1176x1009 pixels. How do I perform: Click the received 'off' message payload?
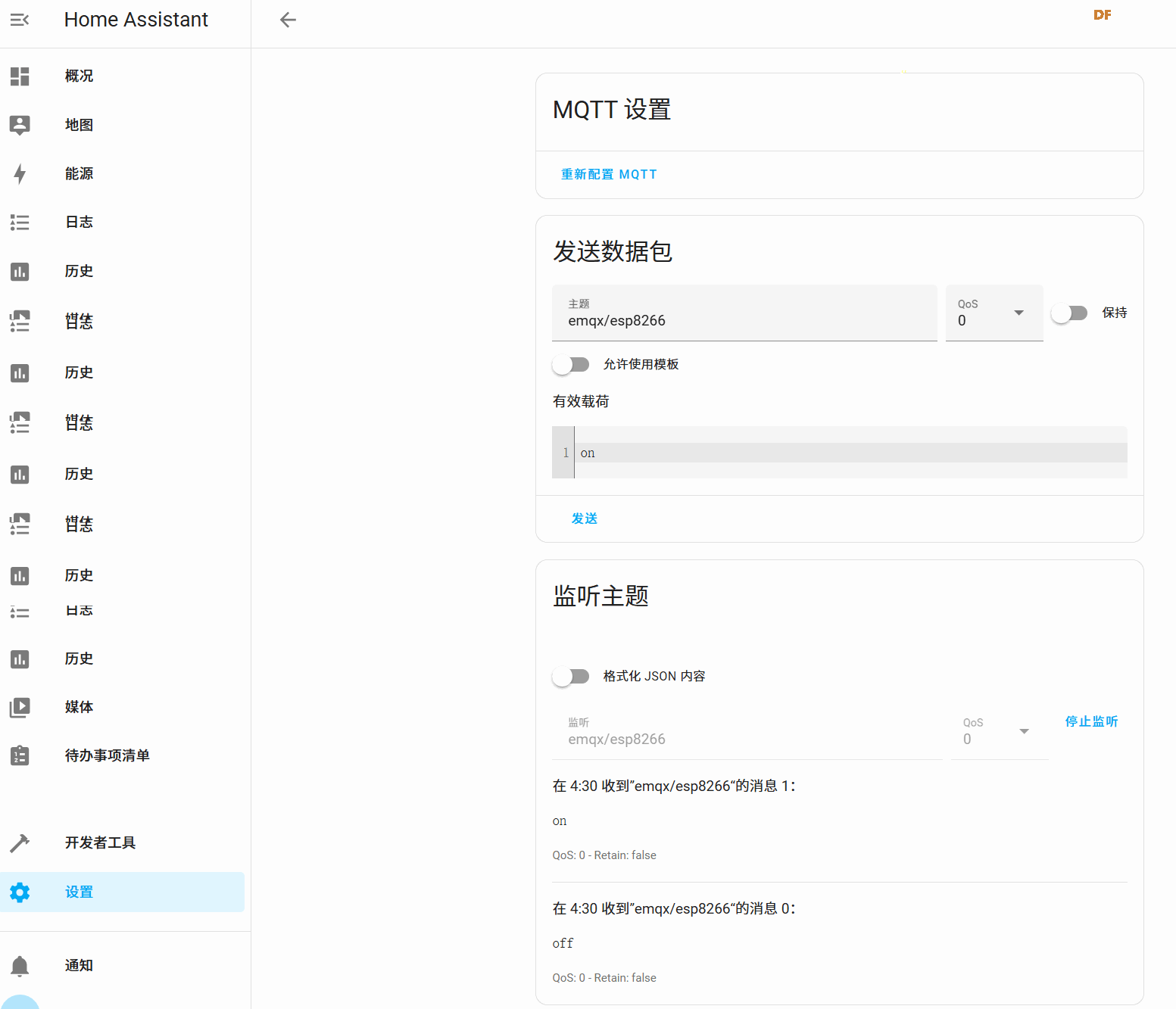tap(563, 943)
